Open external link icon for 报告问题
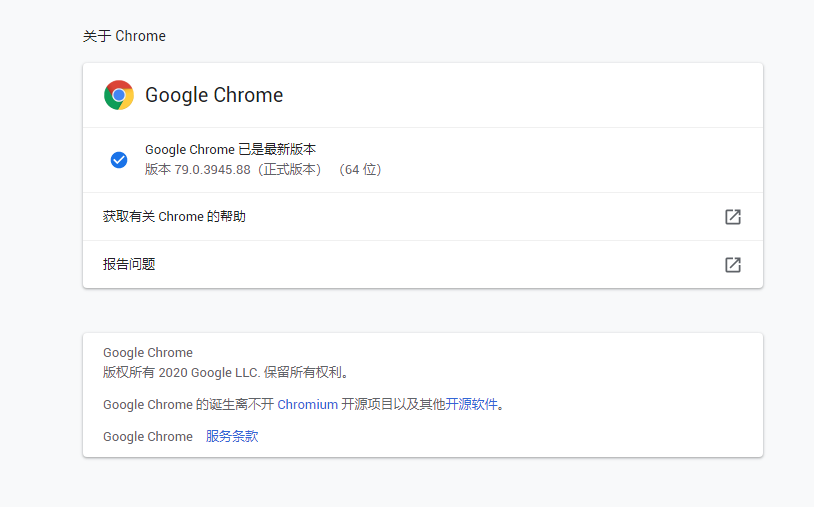This screenshot has width=814, height=507. point(732,265)
